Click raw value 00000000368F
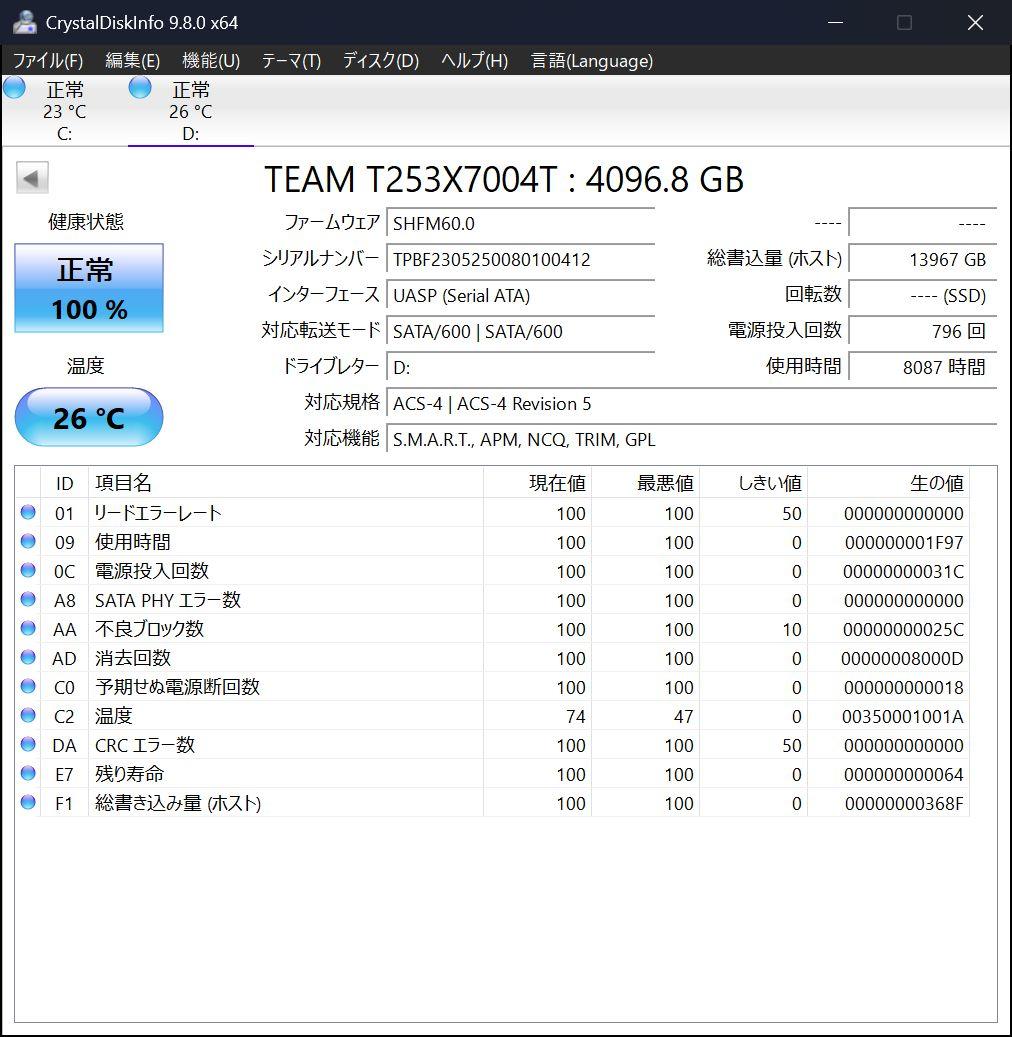Image resolution: width=1012 pixels, height=1037 pixels. [x=904, y=804]
